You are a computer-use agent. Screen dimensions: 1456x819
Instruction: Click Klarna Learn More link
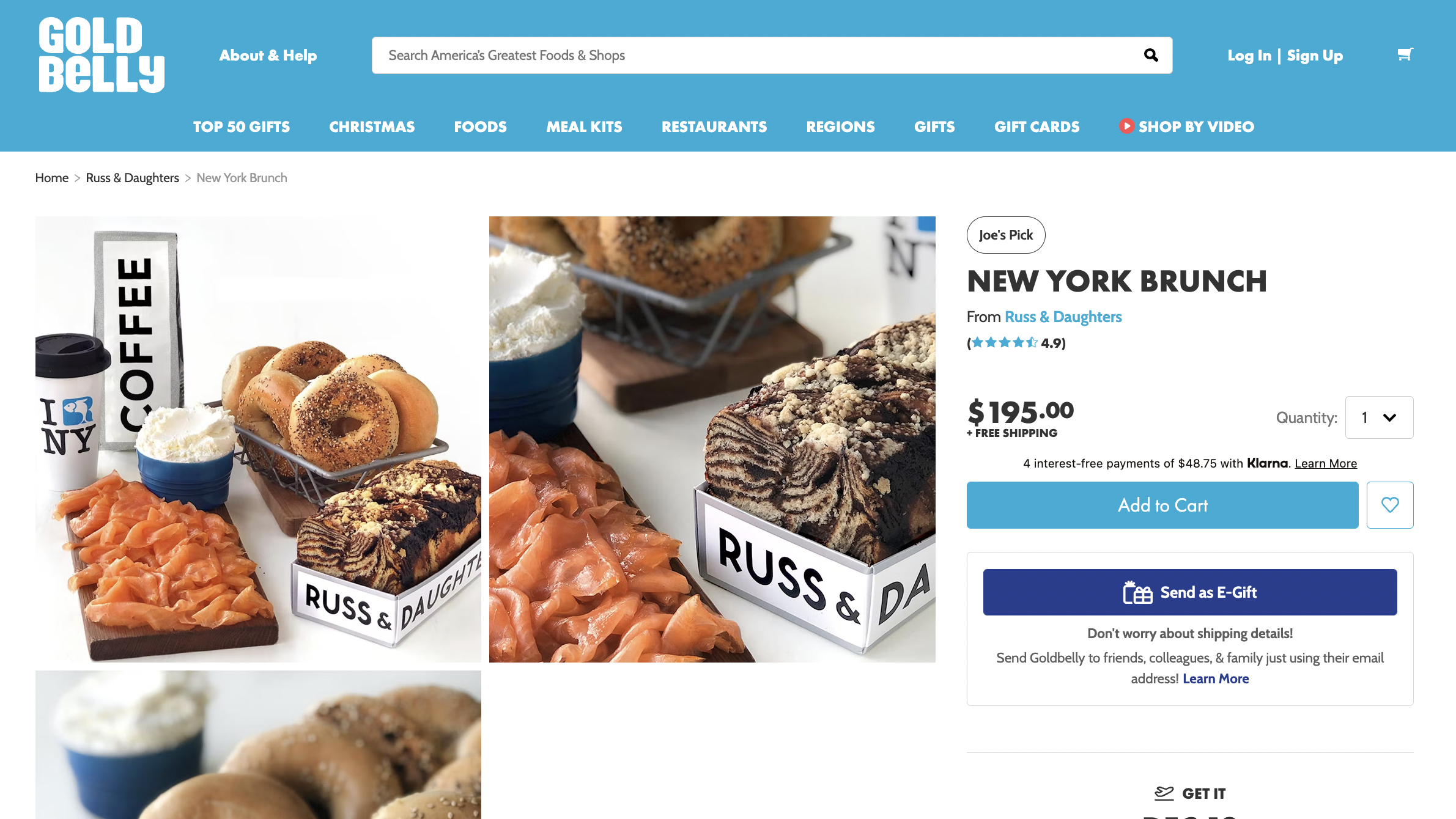pyautogui.click(x=1326, y=463)
